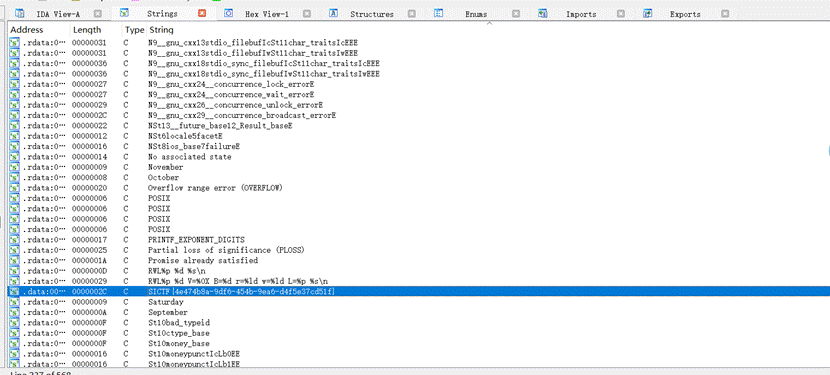
Task: Select 'N9__gnu_cxx24__concurrence_lock_errorE' string
Action: (x=231, y=84)
